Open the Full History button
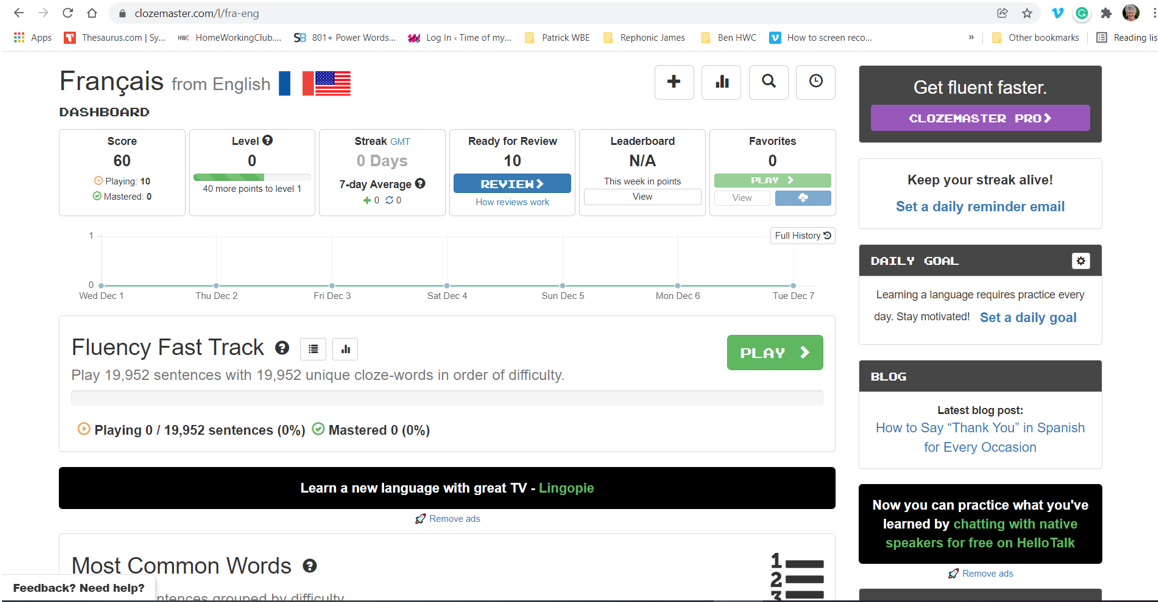The width and height of the screenshot is (1158, 602). coord(803,236)
